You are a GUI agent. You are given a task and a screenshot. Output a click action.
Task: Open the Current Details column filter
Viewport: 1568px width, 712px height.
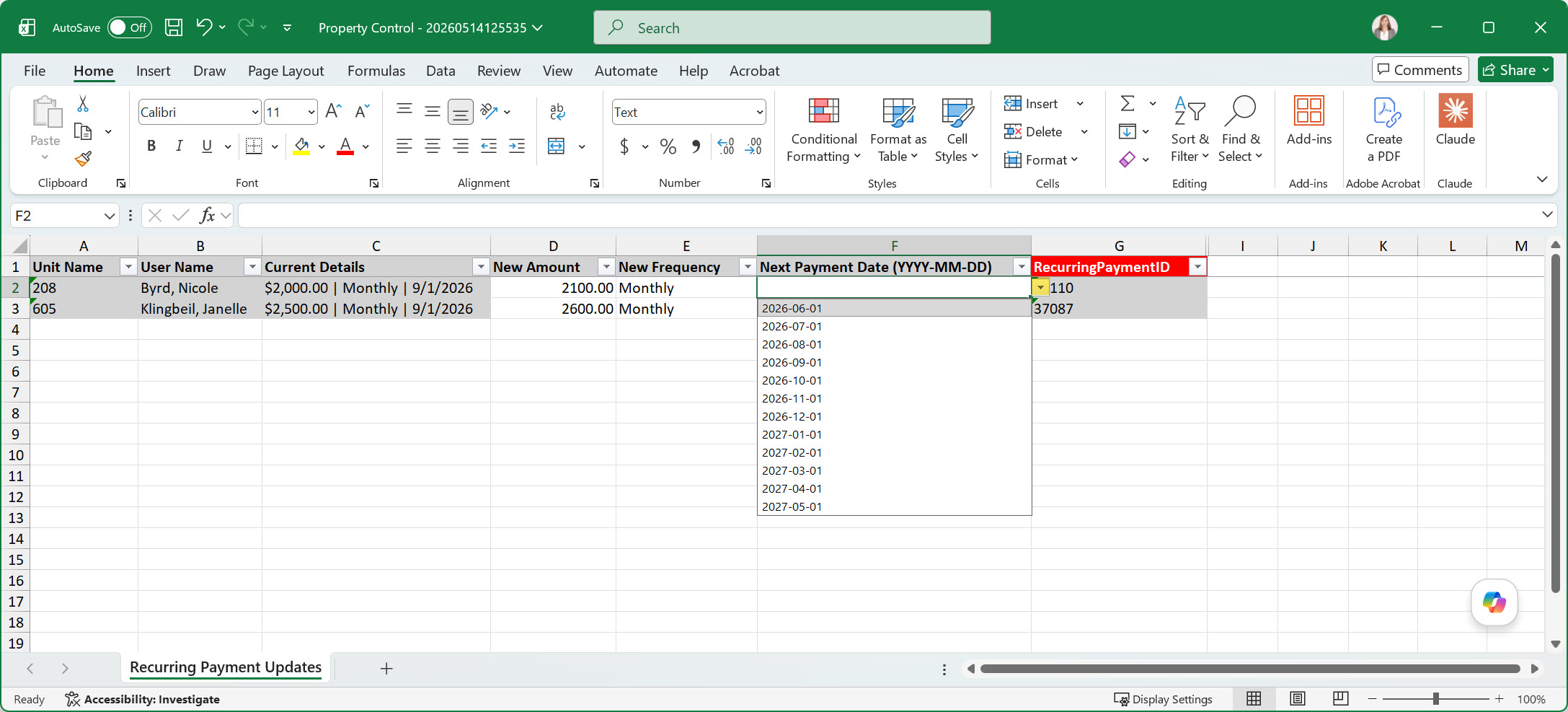coord(481,267)
